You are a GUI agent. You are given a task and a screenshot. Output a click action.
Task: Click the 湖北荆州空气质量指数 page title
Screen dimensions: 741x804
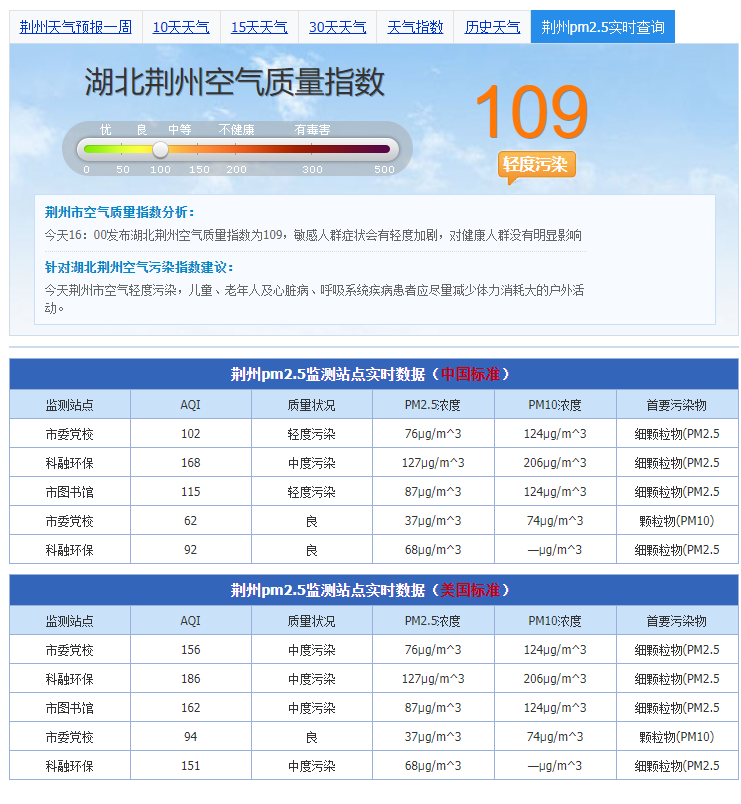[234, 82]
